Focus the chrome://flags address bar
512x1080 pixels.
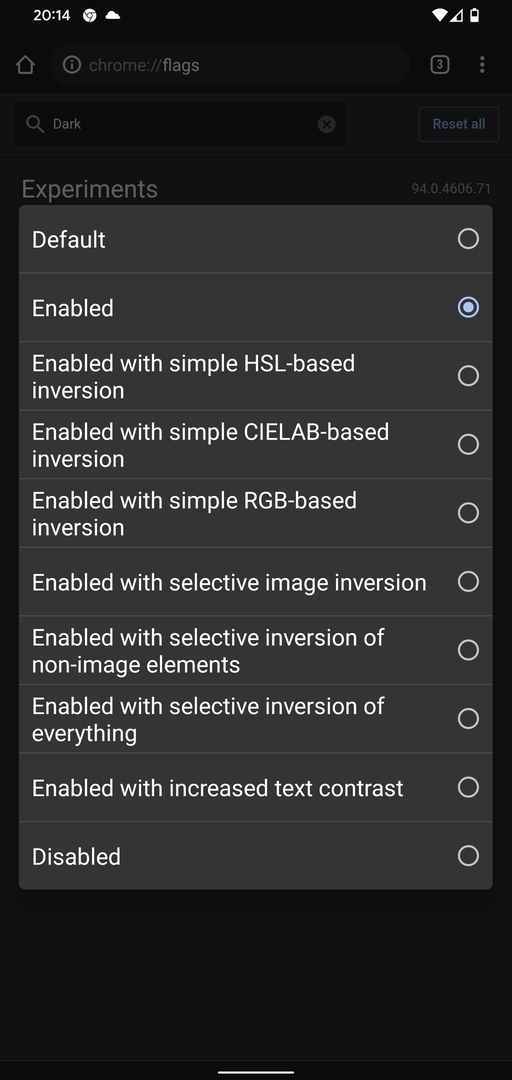coord(230,65)
